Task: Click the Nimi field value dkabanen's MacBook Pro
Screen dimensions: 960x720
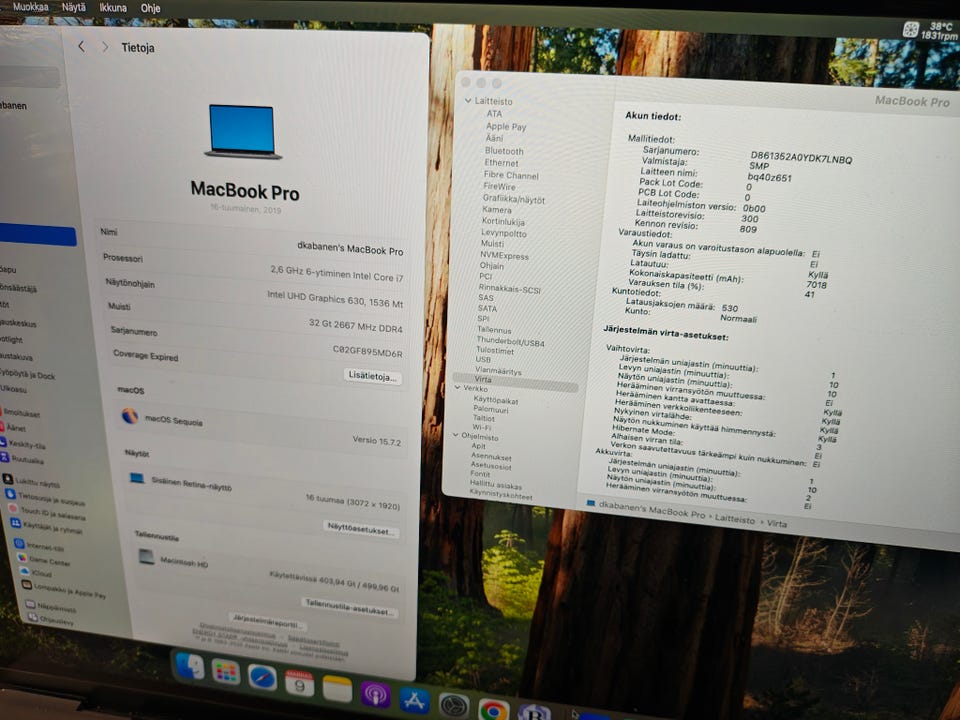Action: 350,248
